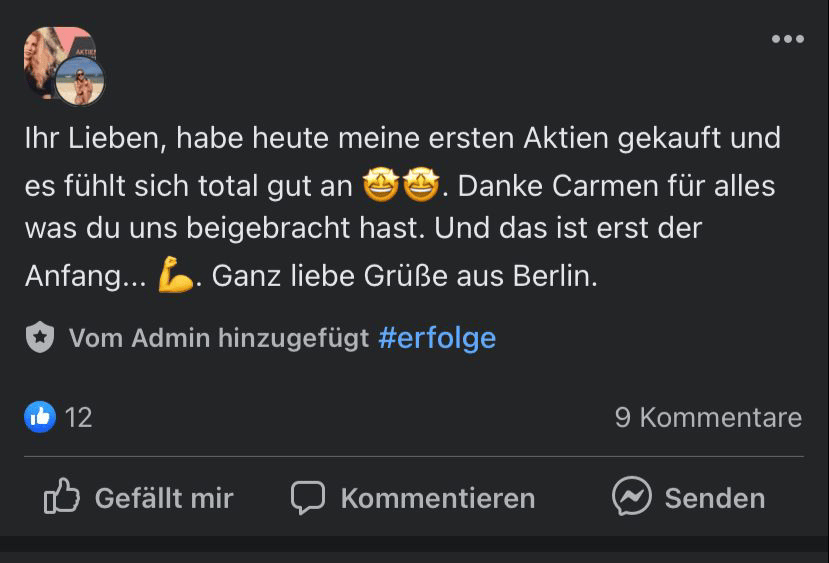Click the Messenger send icon

632,497
